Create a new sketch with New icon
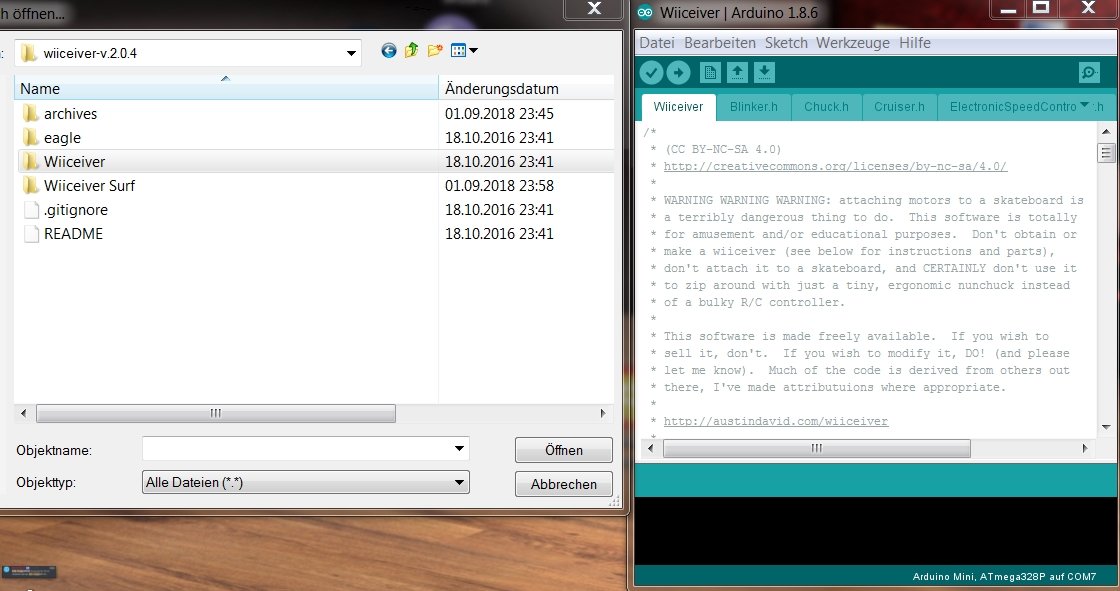Image resolution: width=1120 pixels, height=591 pixels. (710, 72)
